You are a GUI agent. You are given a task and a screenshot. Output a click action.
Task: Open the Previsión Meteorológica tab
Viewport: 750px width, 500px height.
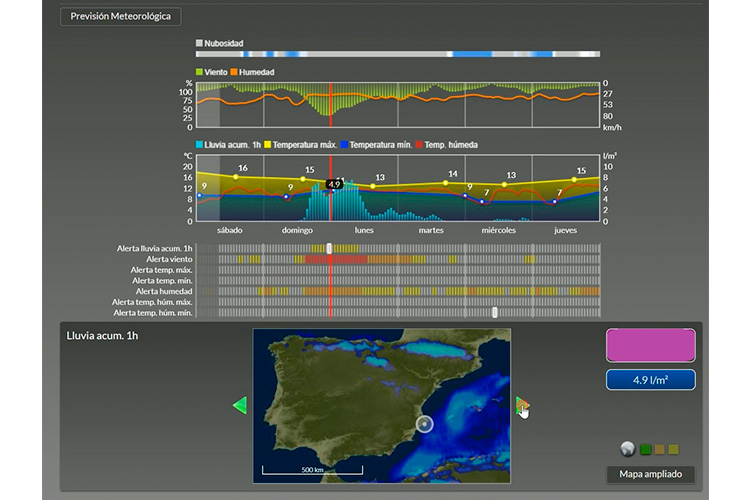(120, 17)
